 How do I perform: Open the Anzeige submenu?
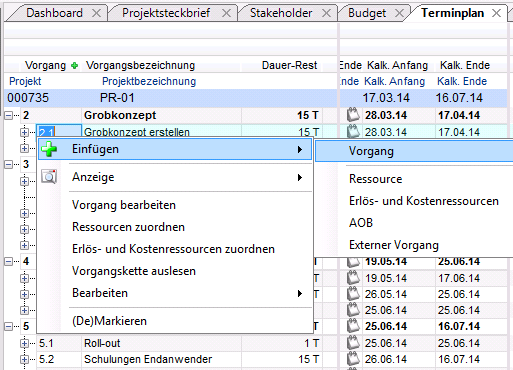pos(175,177)
